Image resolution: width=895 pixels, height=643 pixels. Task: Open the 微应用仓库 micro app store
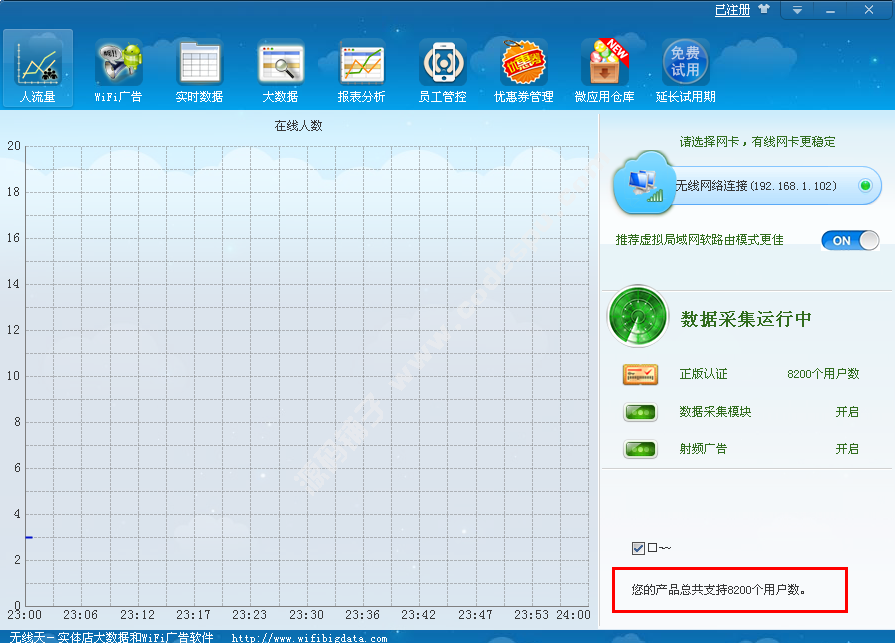coord(604,70)
